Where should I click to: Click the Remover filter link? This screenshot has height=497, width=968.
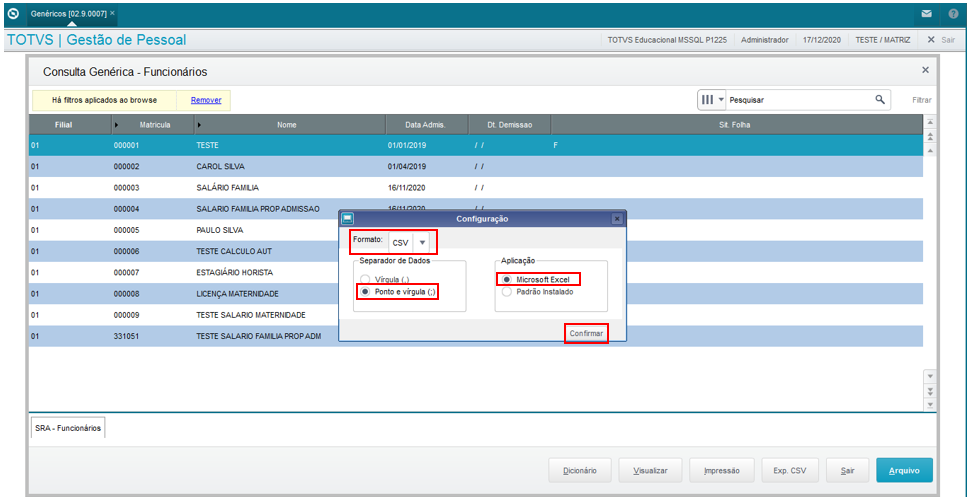[x=206, y=100]
